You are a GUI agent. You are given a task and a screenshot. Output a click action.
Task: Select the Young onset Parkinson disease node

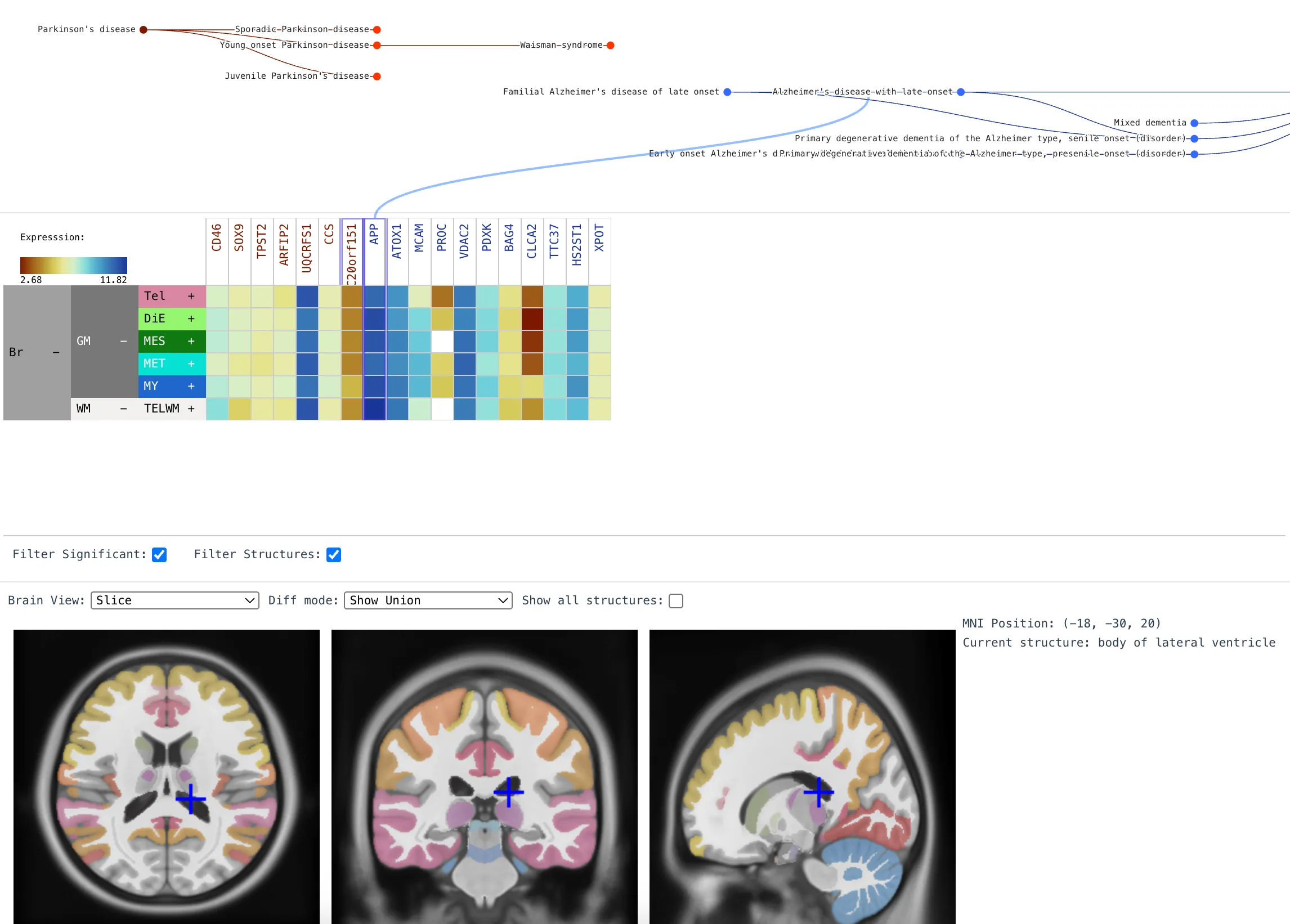click(x=377, y=46)
